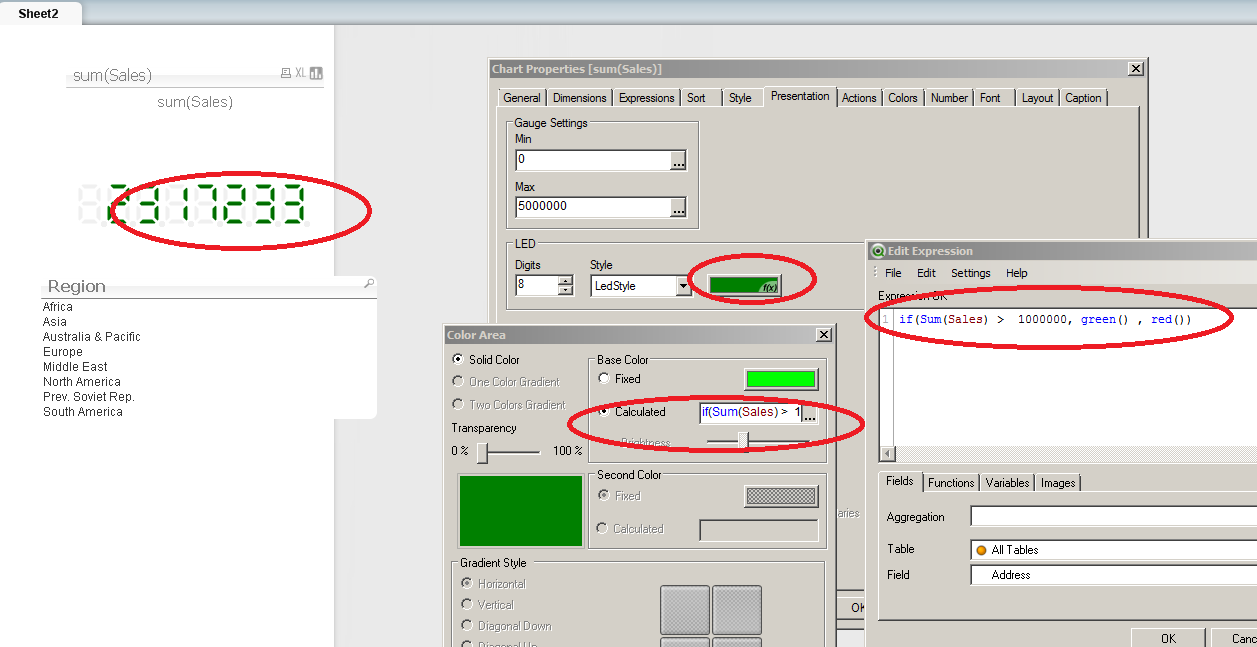This screenshot has width=1257, height=647.
Task: Click the Max field containing 5000000
Action: 593,208
